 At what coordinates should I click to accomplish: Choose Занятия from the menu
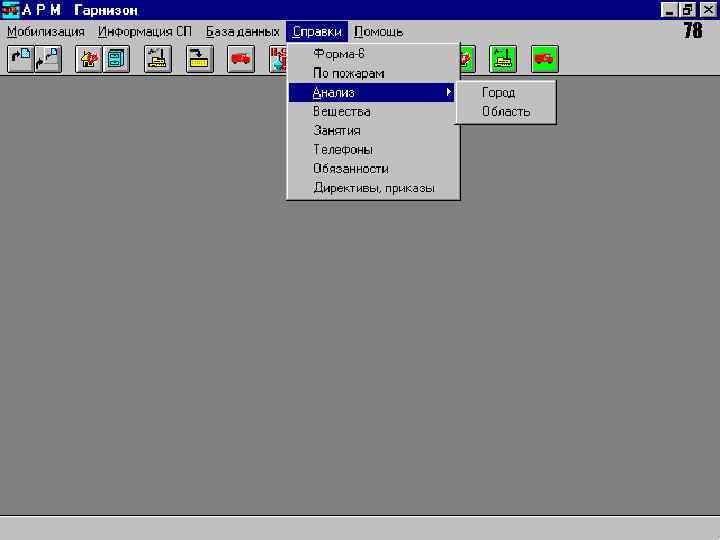[x=371, y=131]
